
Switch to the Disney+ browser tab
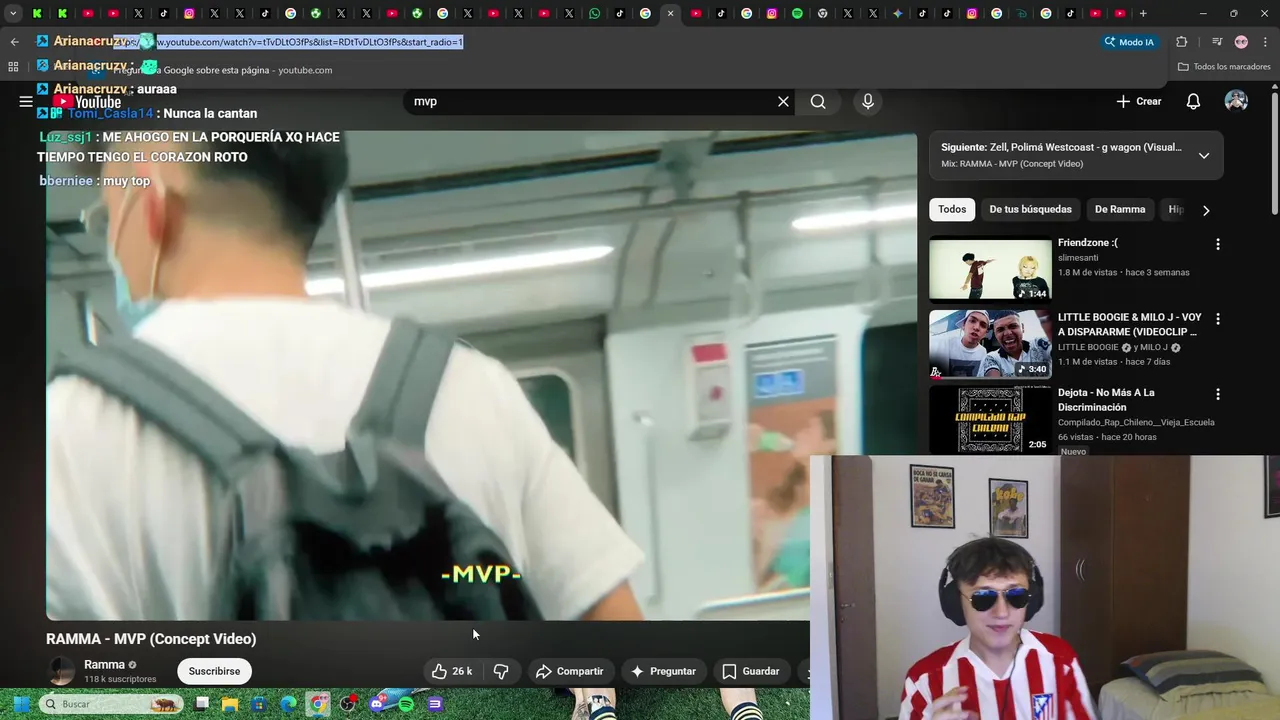(x=1020, y=13)
